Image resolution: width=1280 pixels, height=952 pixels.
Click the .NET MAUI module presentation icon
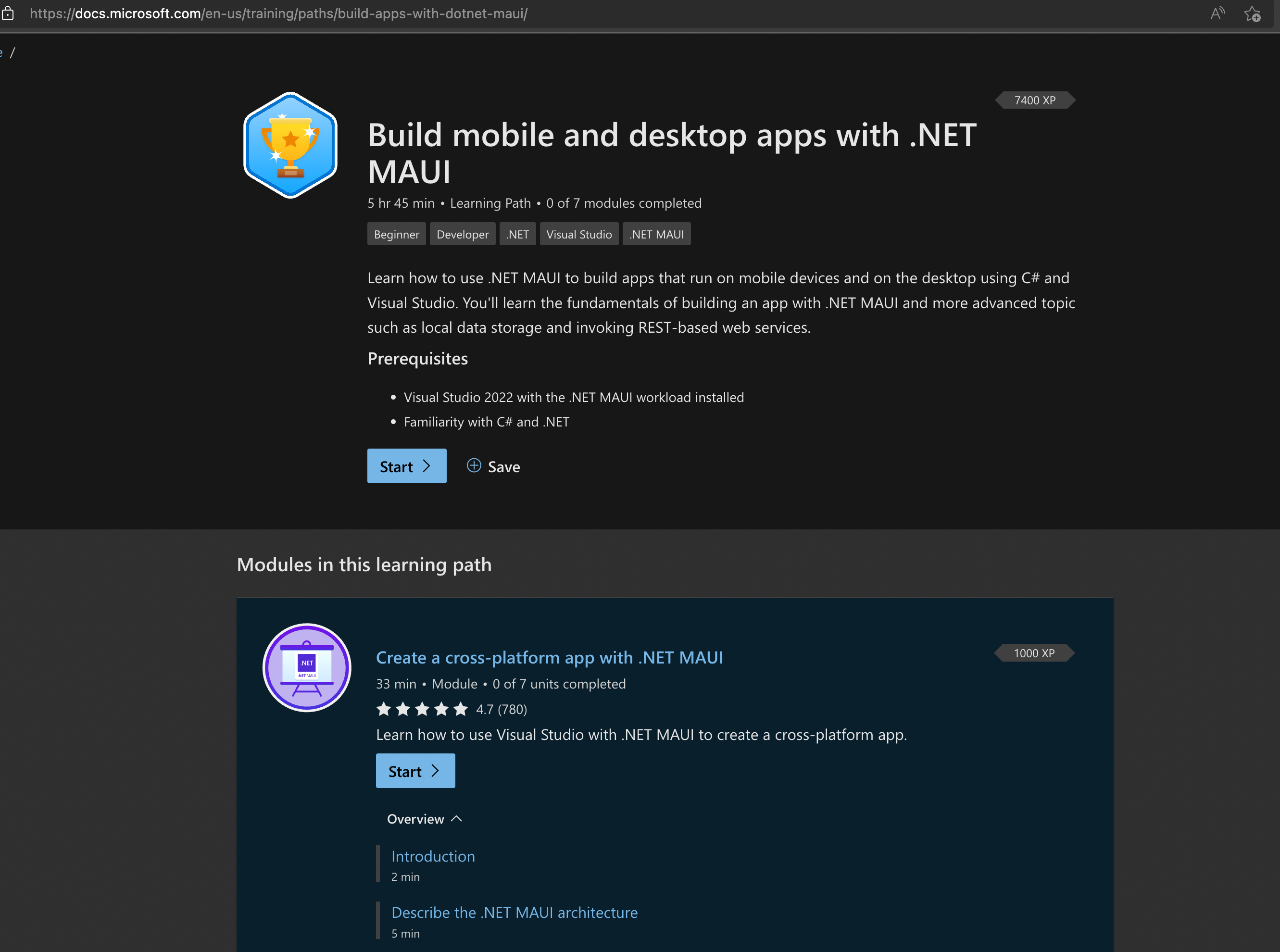point(307,668)
